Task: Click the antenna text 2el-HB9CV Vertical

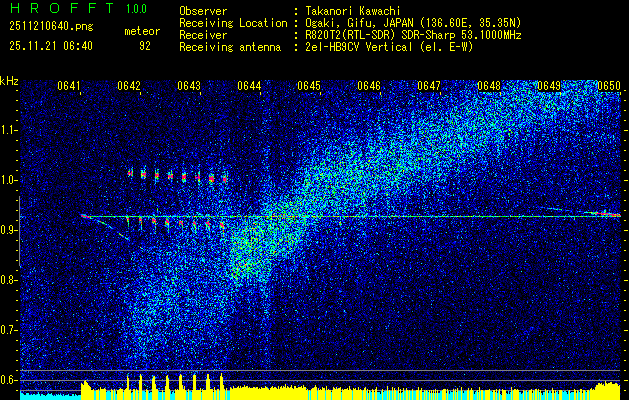Action: pyautogui.click(x=359, y=47)
